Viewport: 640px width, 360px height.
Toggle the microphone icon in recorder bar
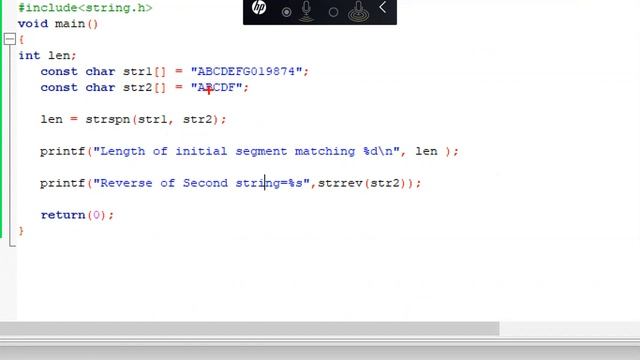306,11
